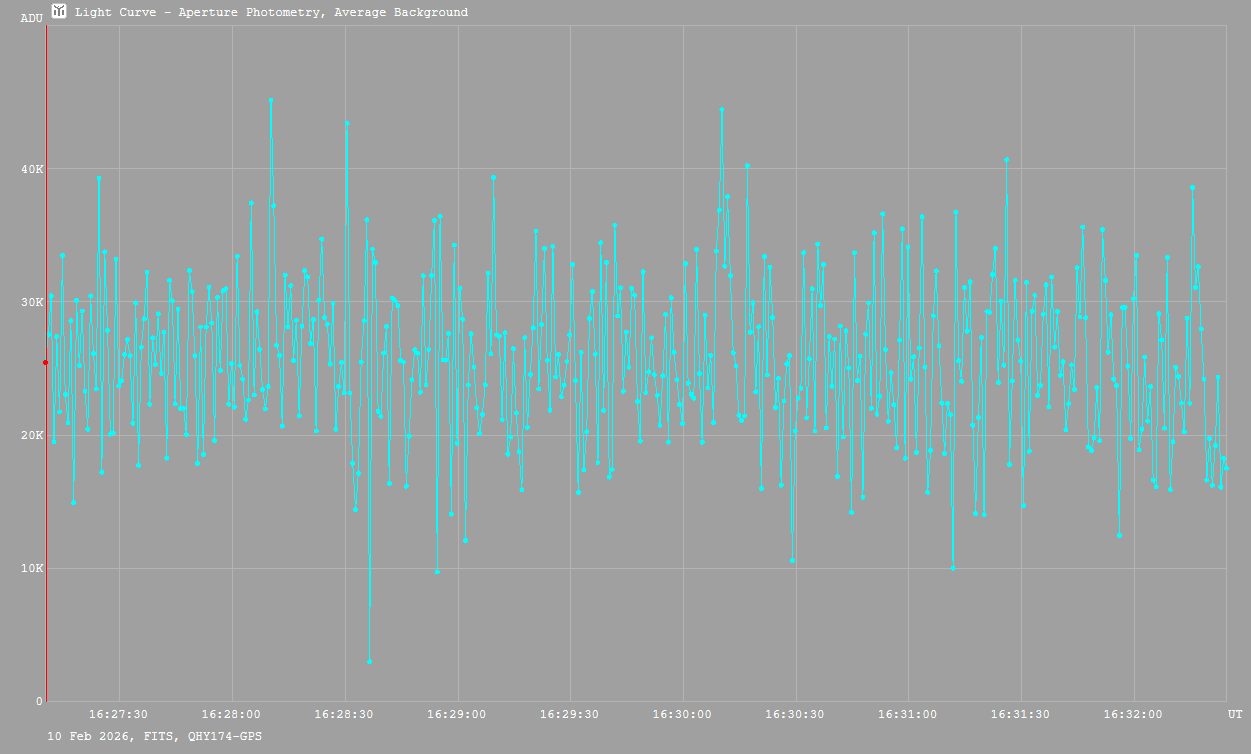
Task: Click the 30K y-axis label
Action: [x=32, y=302]
